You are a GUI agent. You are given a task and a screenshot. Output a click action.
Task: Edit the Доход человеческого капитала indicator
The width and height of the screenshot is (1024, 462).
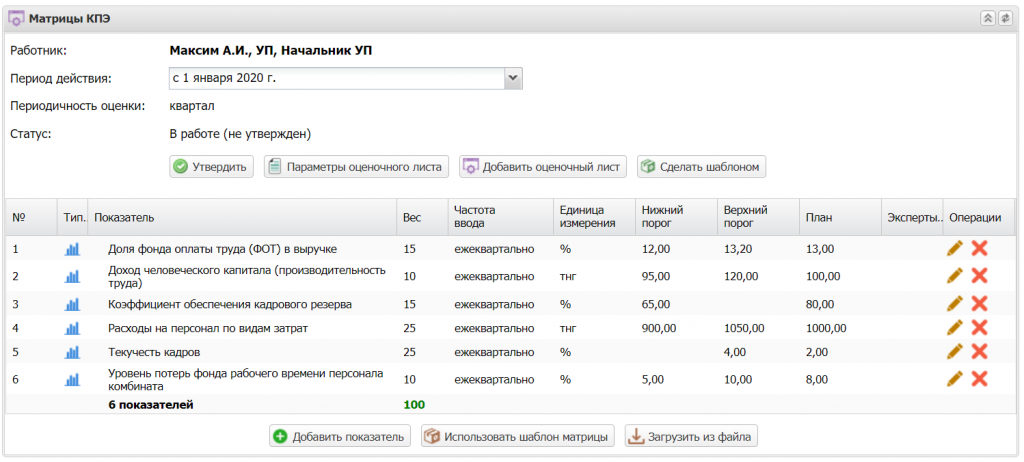(x=955, y=276)
